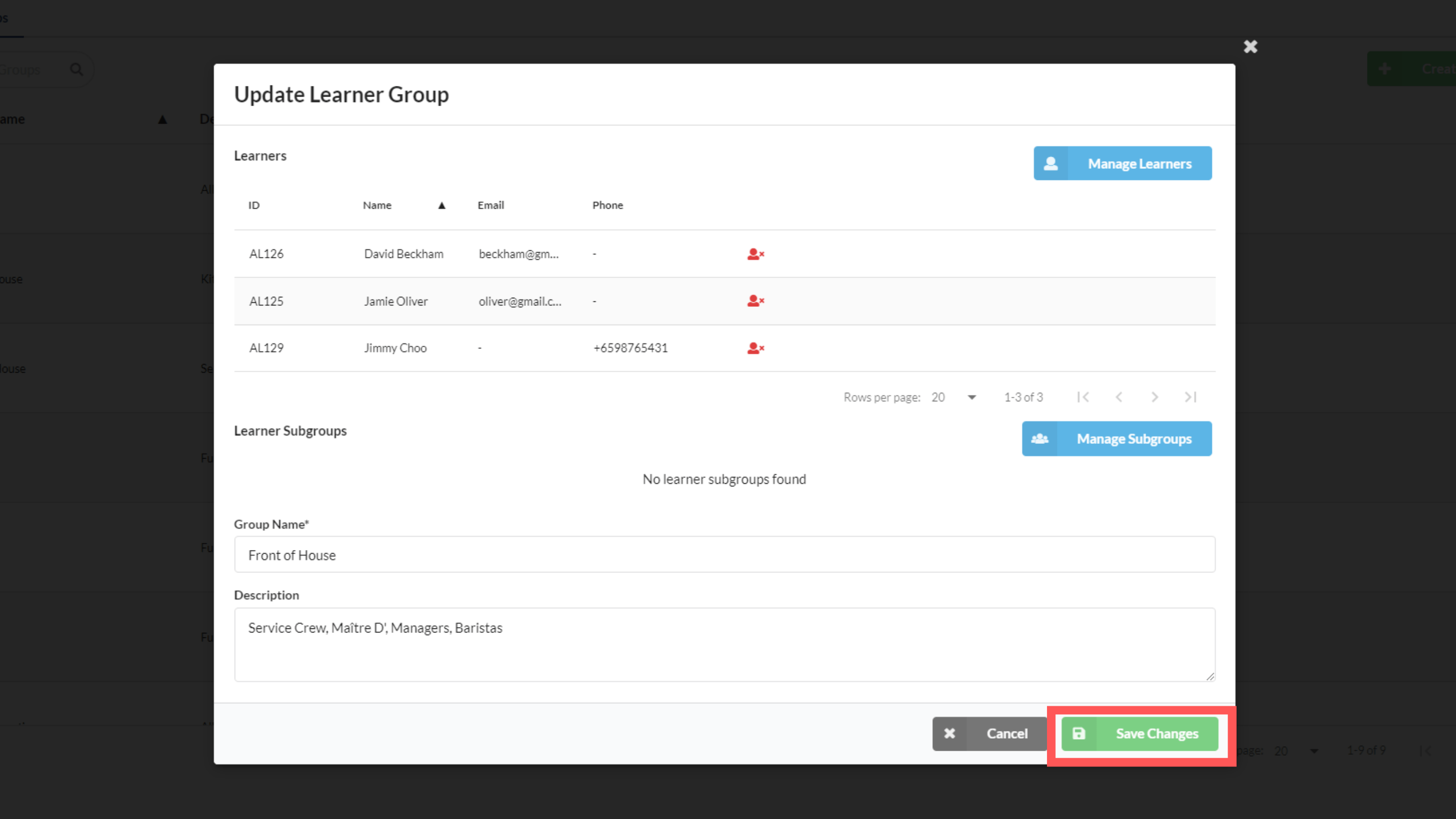Go to previous page of learners
The width and height of the screenshot is (1456, 819).
1119,397
